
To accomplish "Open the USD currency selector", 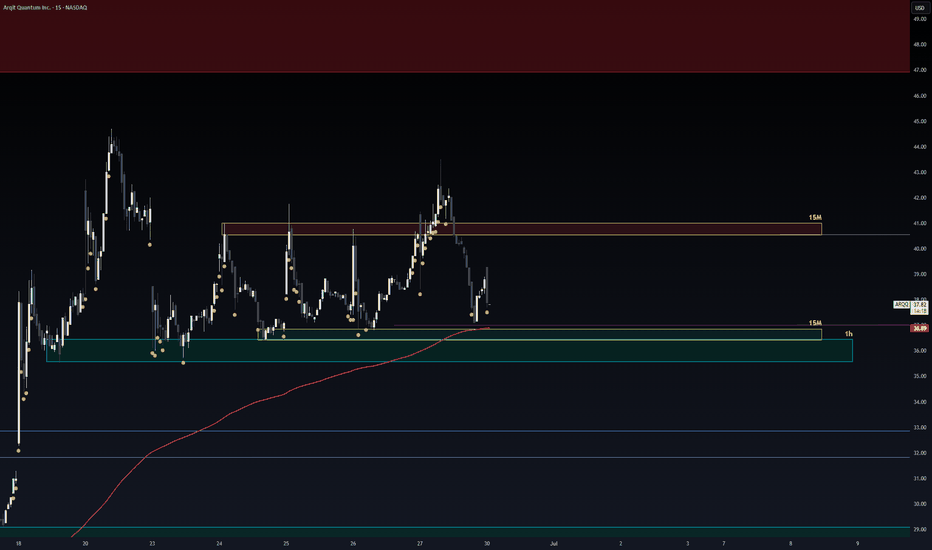I will coord(920,8).
